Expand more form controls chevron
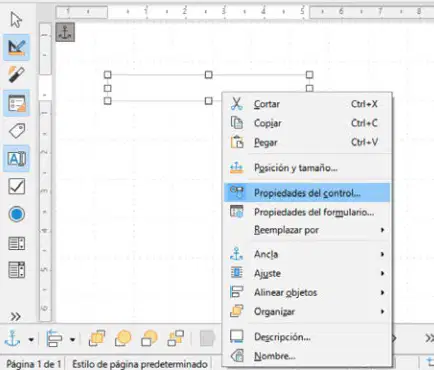434x370 pixels. tap(15, 316)
